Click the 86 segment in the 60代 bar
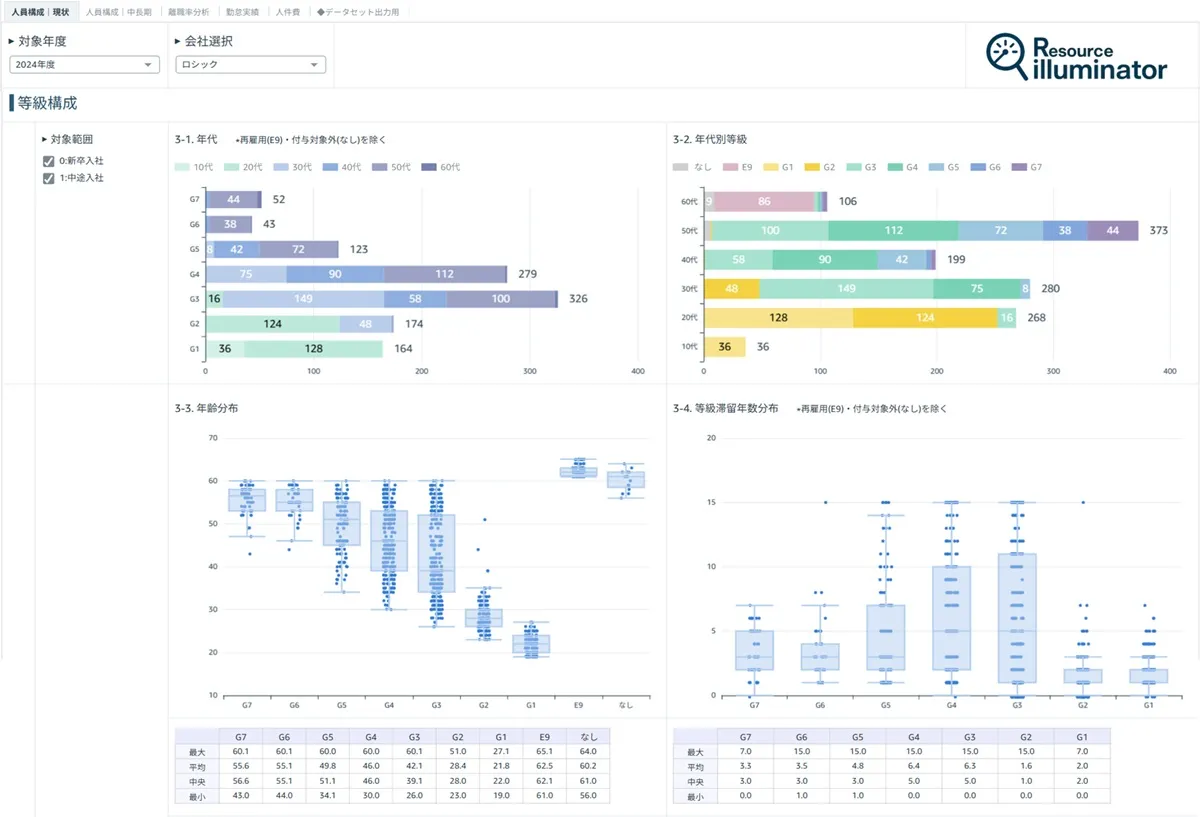This screenshot has width=1200, height=817. click(764, 201)
